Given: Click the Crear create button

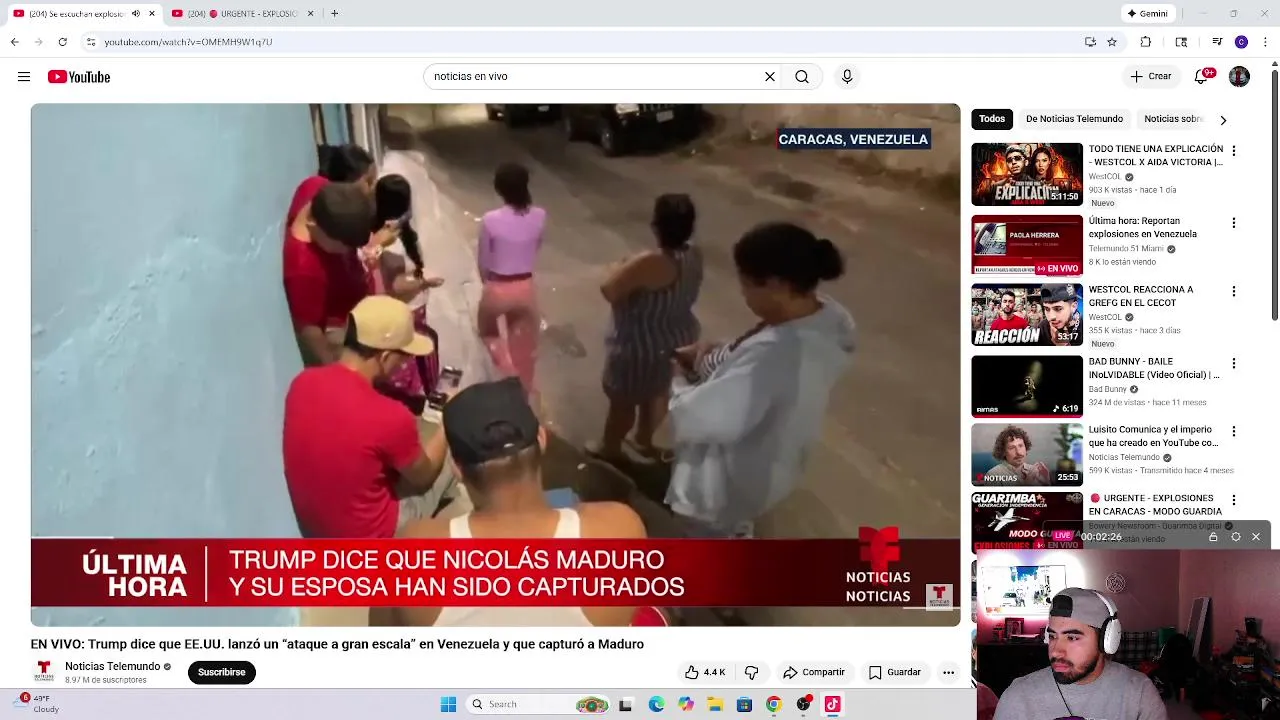Looking at the screenshot, I should click(1151, 76).
